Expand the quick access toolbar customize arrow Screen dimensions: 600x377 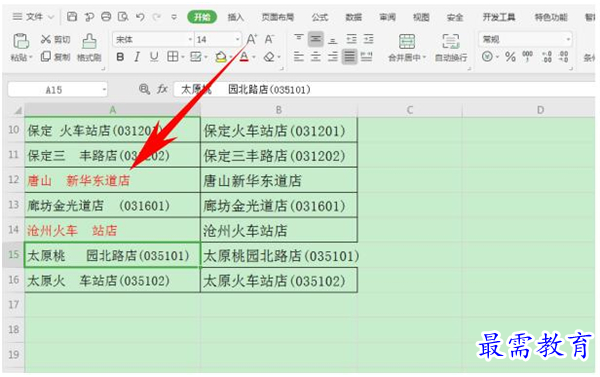pos(174,17)
